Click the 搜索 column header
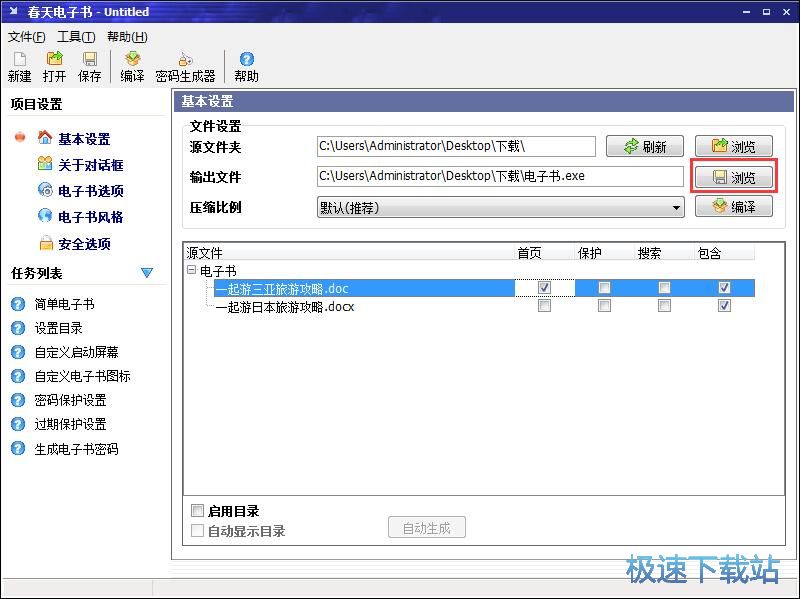This screenshot has width=800, height=599. 664,253
